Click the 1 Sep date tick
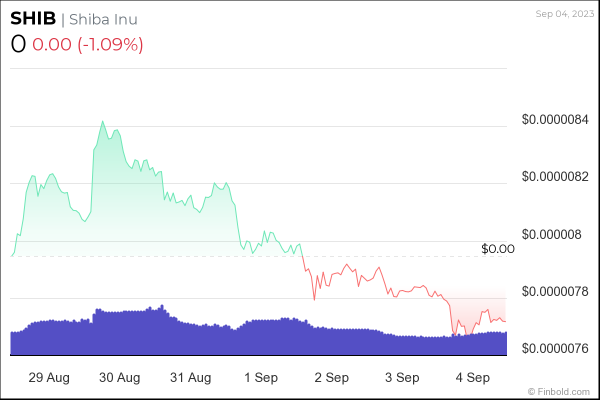 point(261,378)
